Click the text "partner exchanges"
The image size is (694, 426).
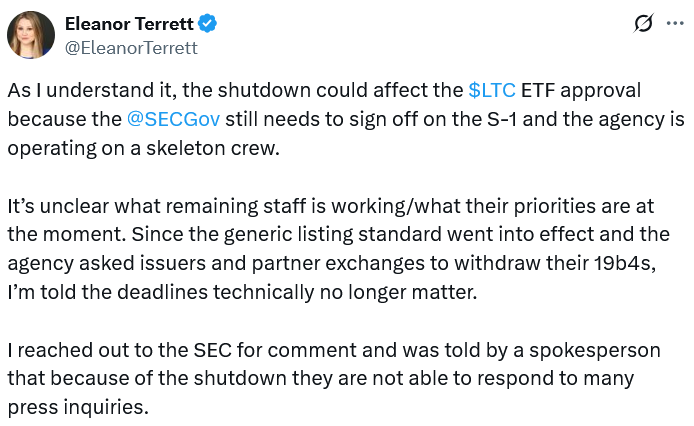(337, 265)
